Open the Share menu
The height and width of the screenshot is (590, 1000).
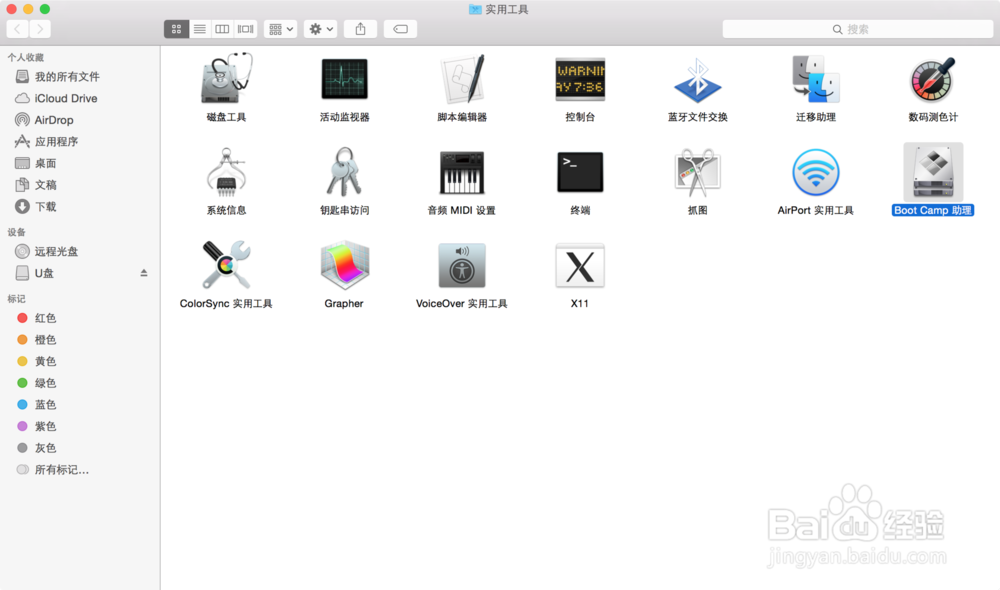[359, 28]
